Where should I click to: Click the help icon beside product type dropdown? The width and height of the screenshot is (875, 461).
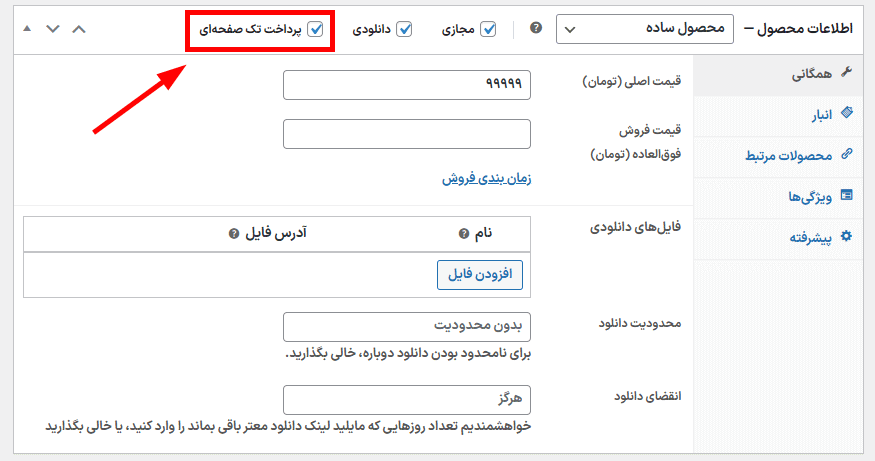coord(536,29)
